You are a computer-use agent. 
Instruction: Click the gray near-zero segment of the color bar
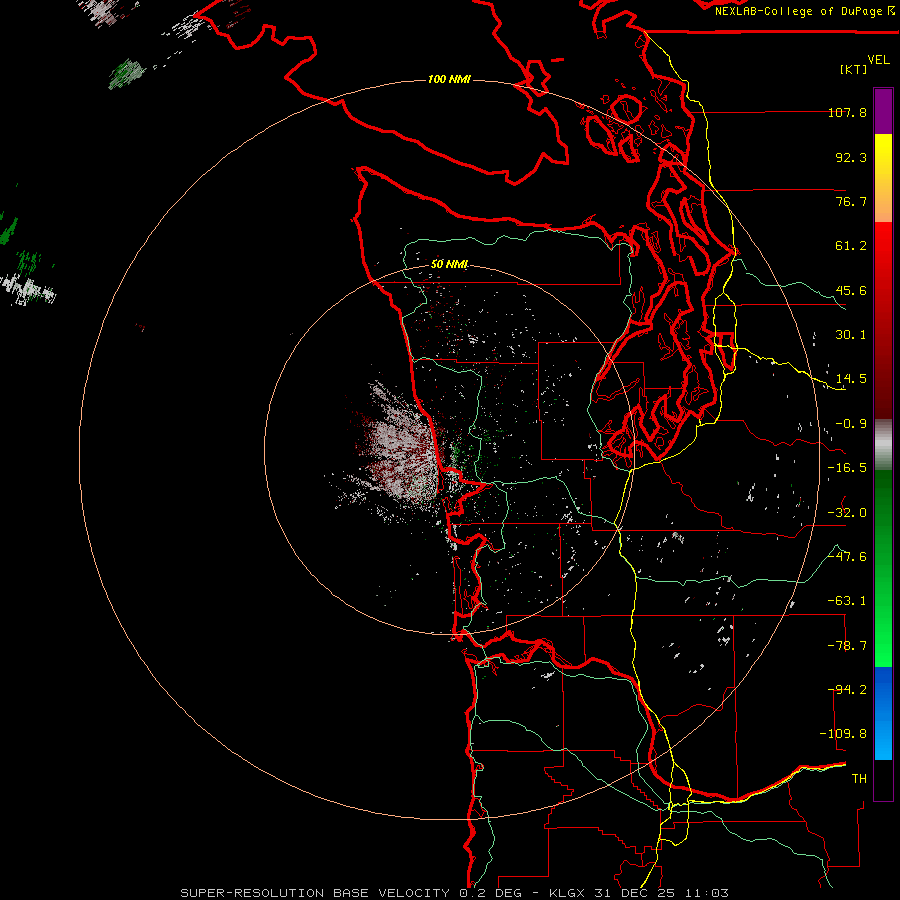(x=883, y=445)
